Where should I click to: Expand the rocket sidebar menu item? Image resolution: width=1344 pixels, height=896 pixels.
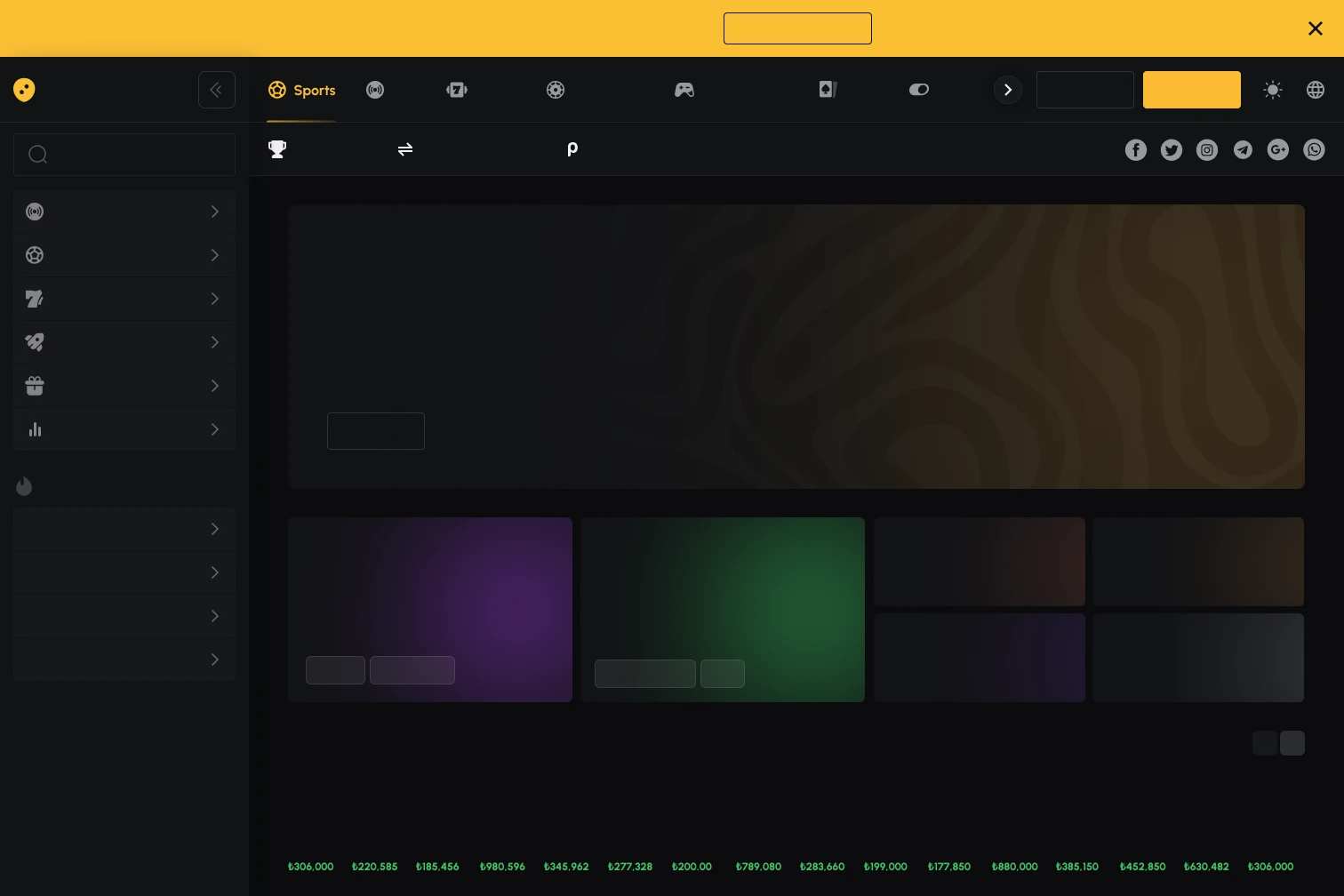(124, 342)
